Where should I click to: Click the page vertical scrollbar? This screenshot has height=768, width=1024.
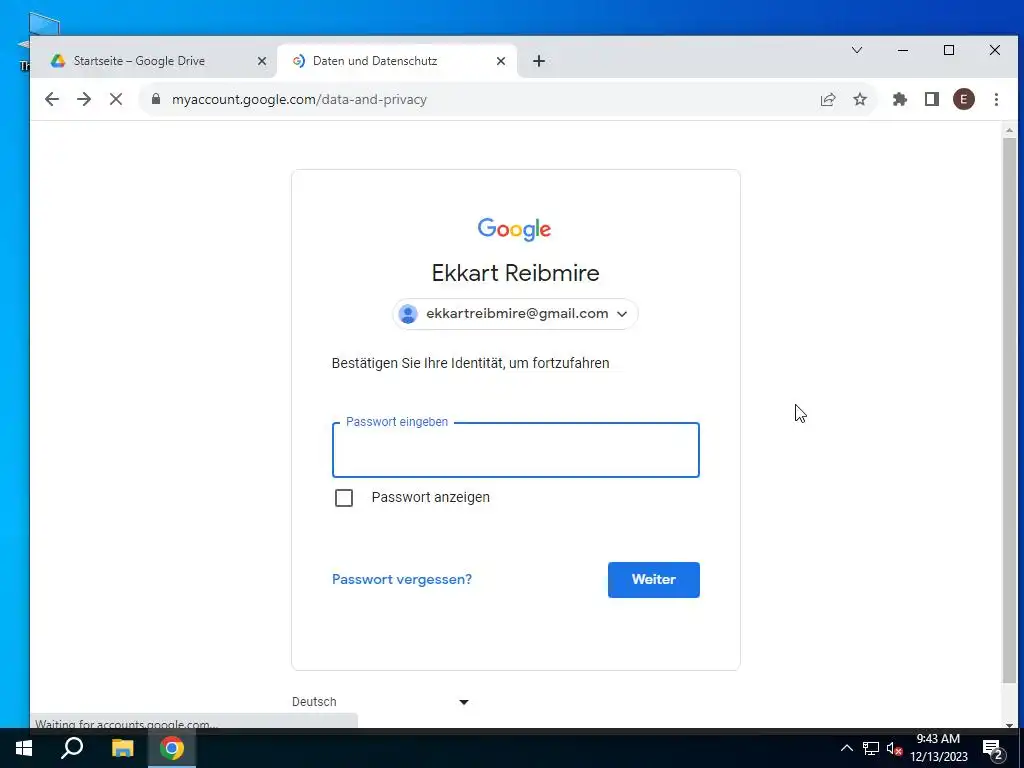coord(1010,411)
